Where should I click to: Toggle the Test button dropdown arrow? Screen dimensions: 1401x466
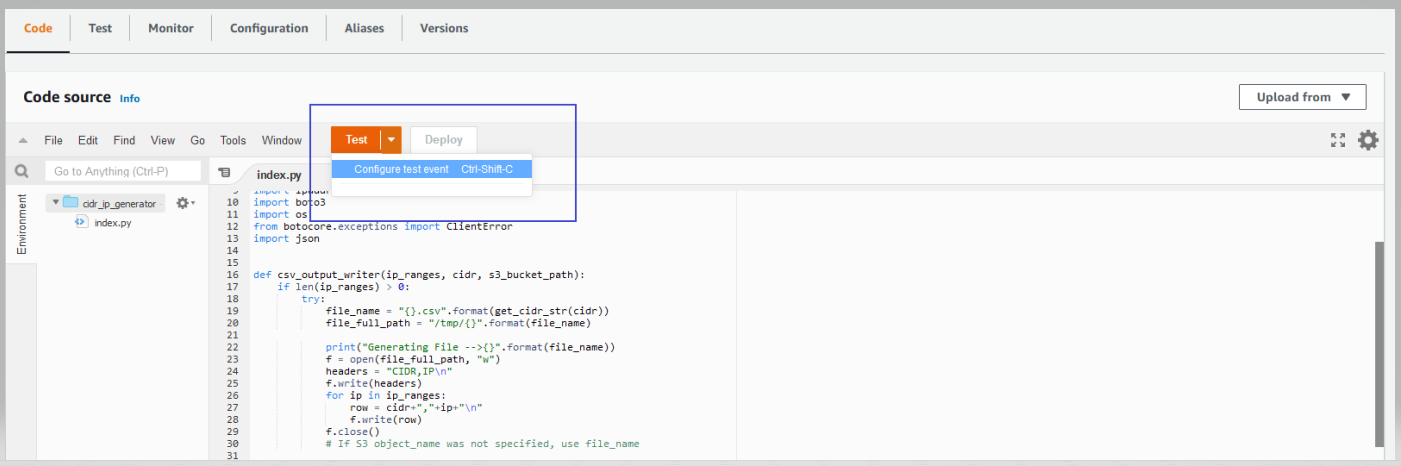(392, 140)
